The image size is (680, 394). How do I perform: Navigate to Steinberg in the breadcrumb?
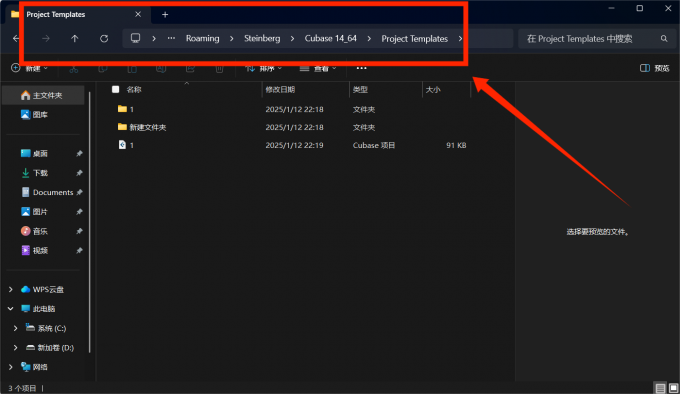coord(262,39)
